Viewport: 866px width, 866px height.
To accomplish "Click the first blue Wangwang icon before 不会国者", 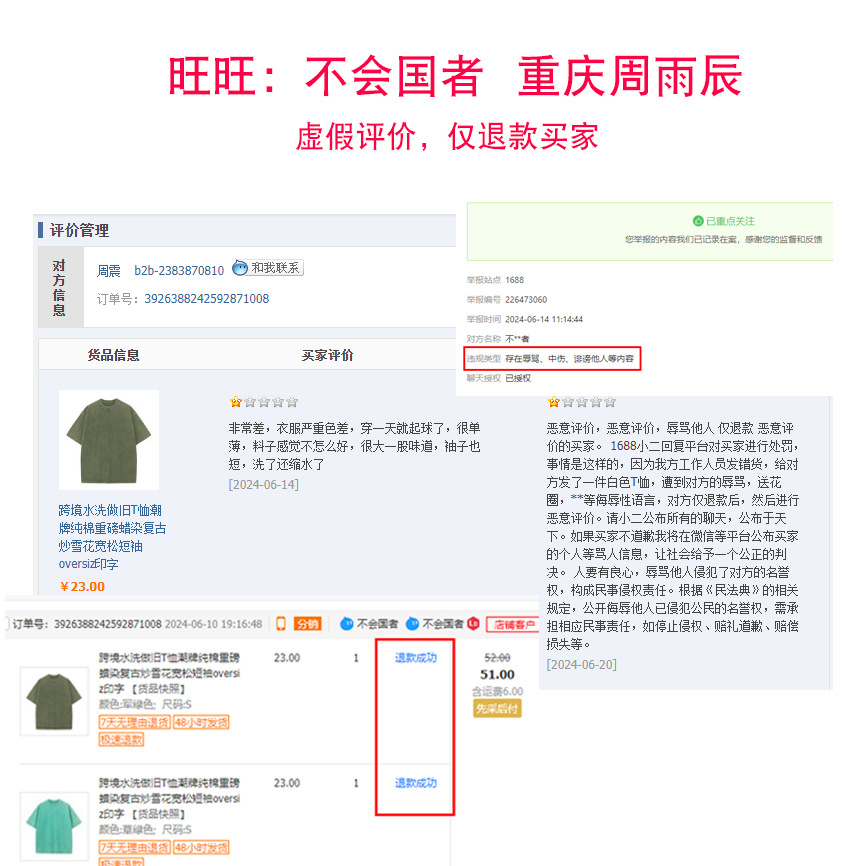I will [347, 624].
